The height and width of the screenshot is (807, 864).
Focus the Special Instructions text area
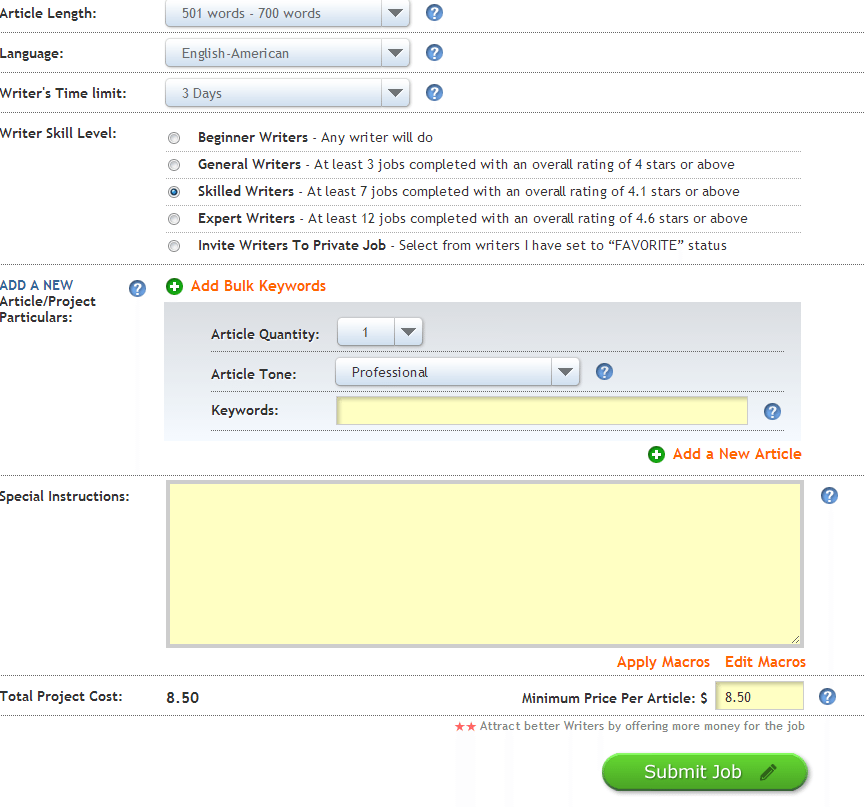point(484,564)
